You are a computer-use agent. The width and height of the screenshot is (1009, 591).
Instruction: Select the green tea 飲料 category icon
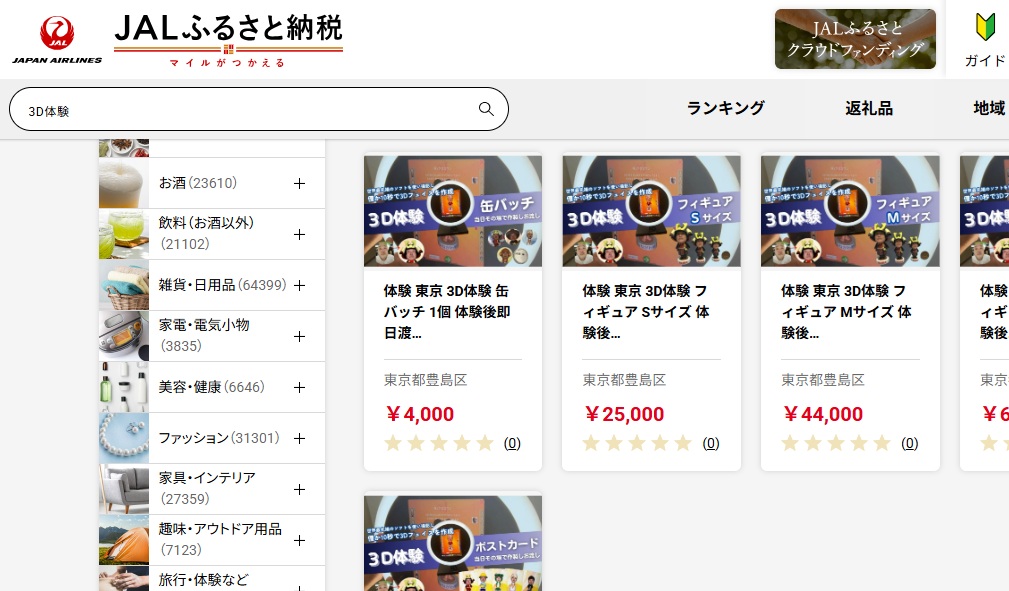tap(124, 234)
